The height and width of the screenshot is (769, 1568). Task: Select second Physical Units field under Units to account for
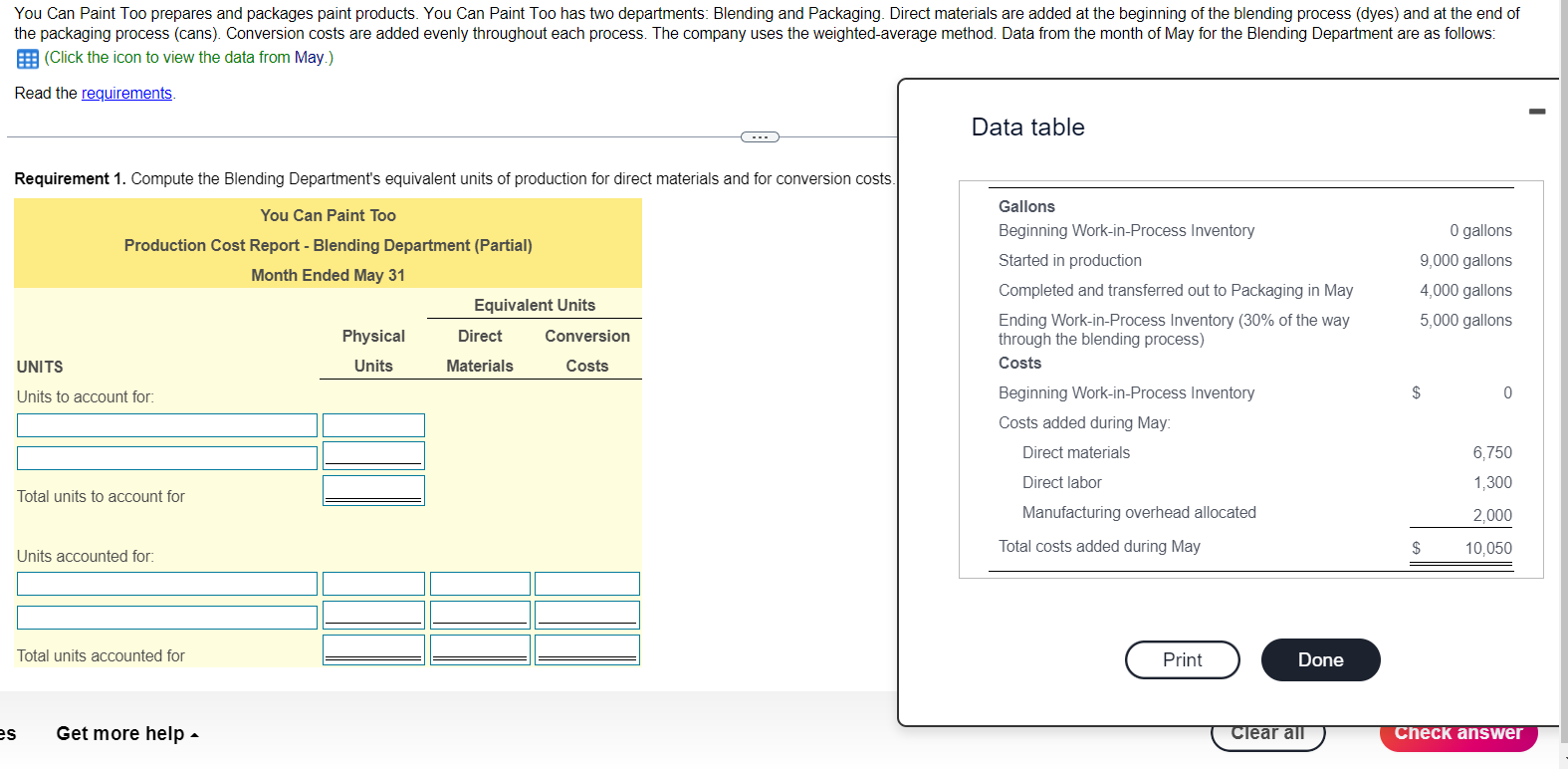373,456
